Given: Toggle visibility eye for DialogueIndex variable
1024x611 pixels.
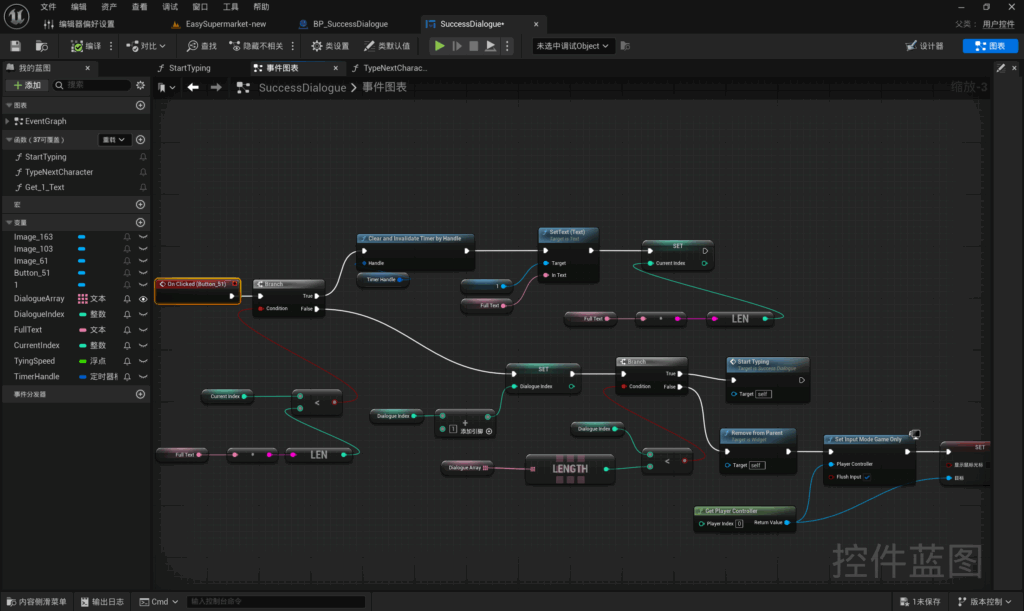Looking at the screenshot, I should pos(143,315).
